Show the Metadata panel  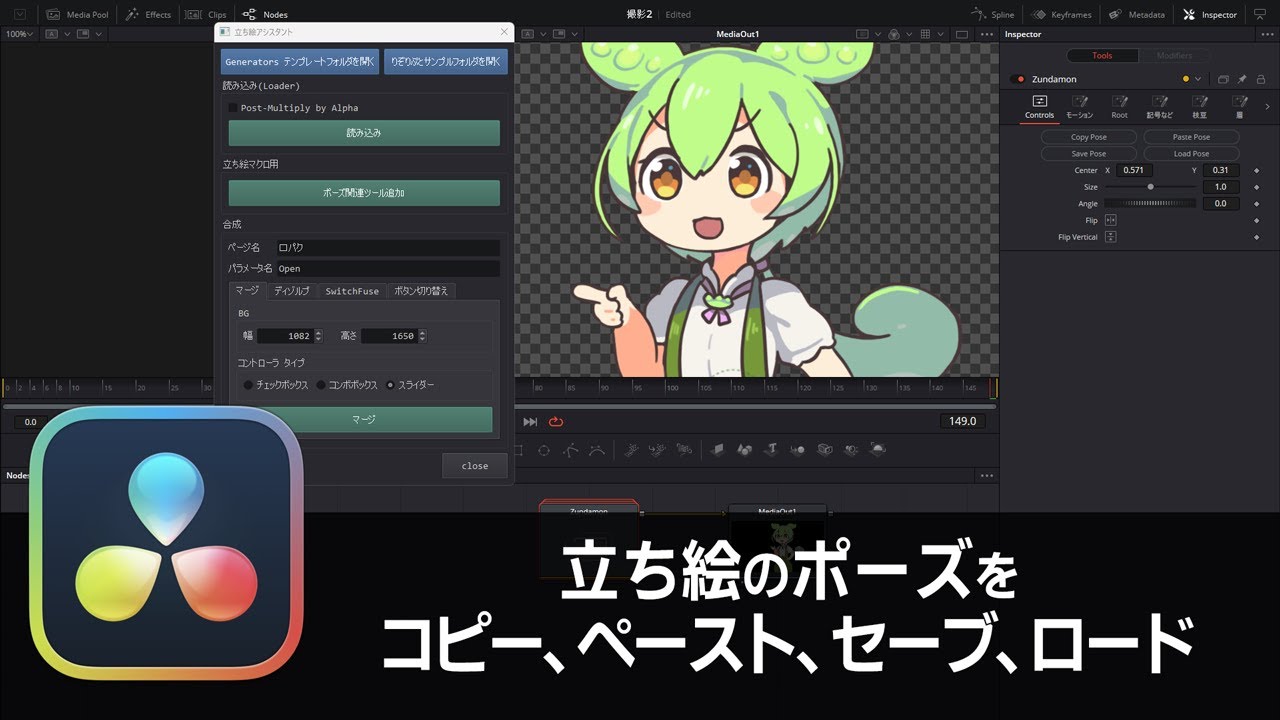click(1136, 15)
